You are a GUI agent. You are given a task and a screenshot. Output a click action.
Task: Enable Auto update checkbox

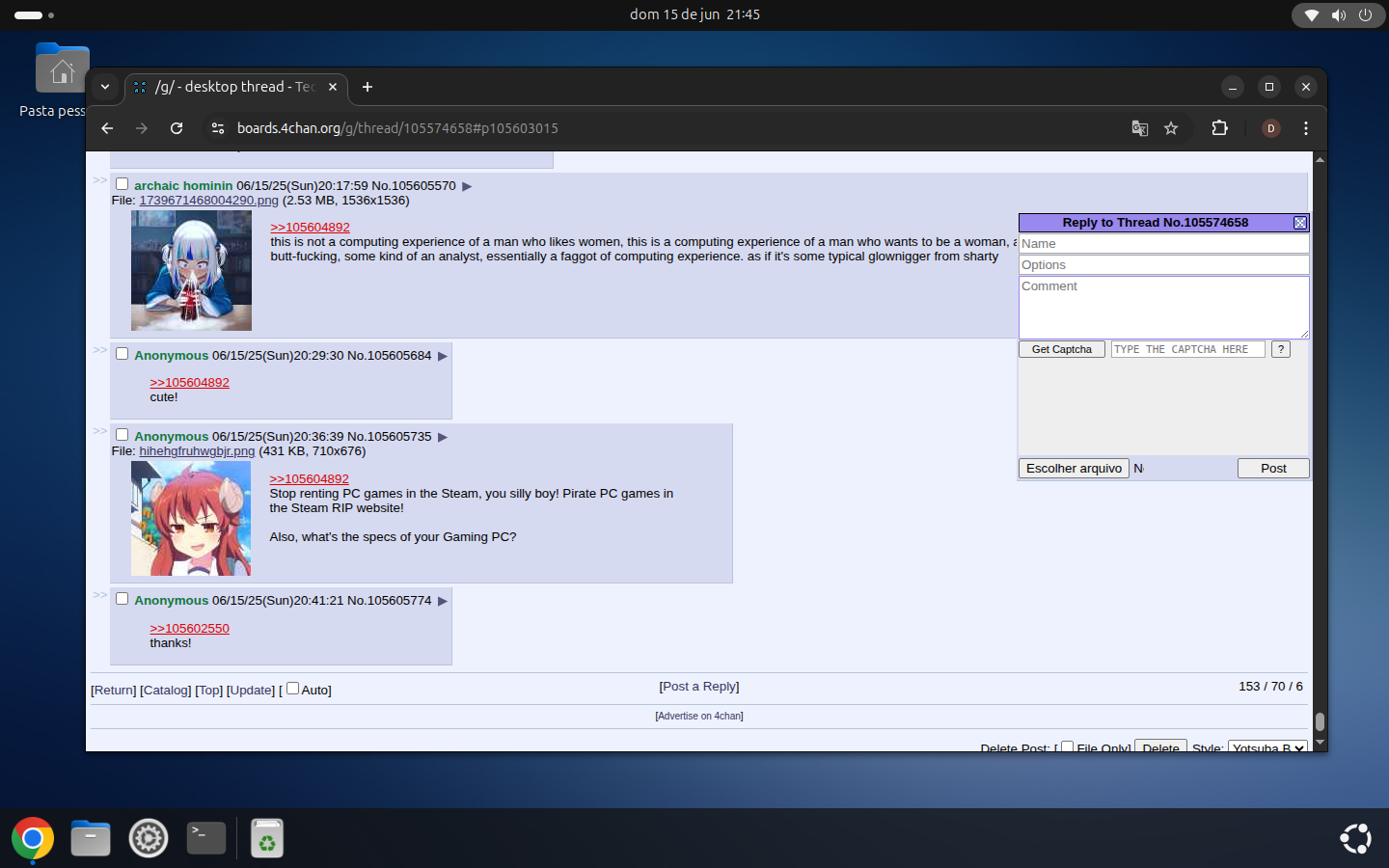pyautogui.click(x=292, y=689)
